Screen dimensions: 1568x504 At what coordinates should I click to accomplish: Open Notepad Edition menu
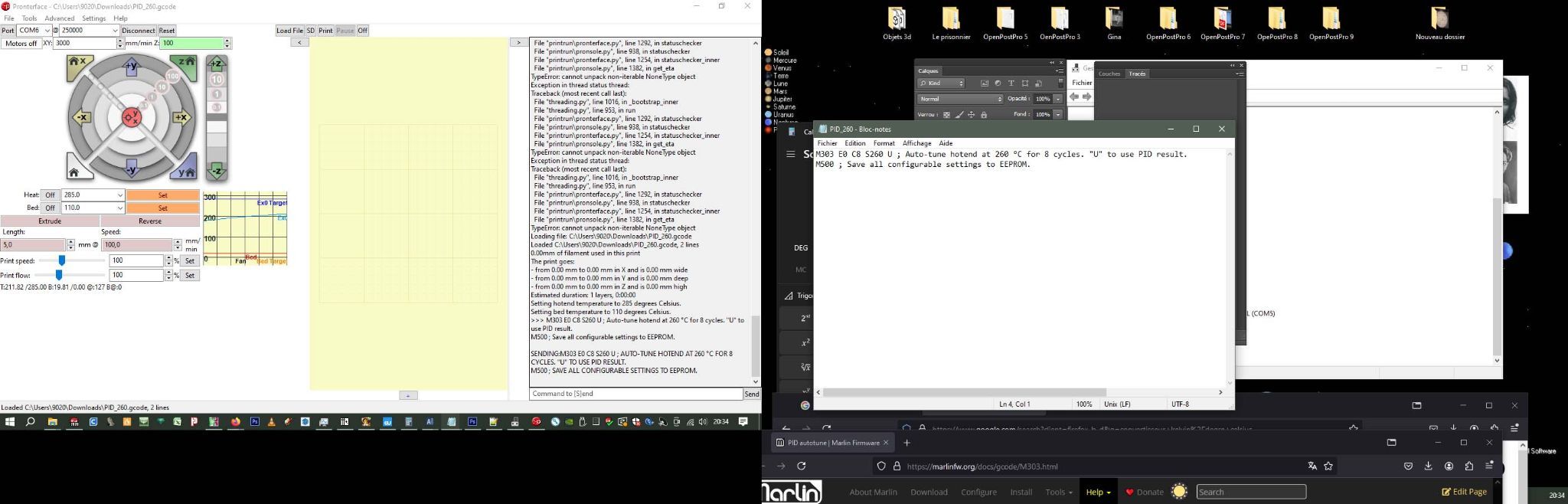coord(854,143)
